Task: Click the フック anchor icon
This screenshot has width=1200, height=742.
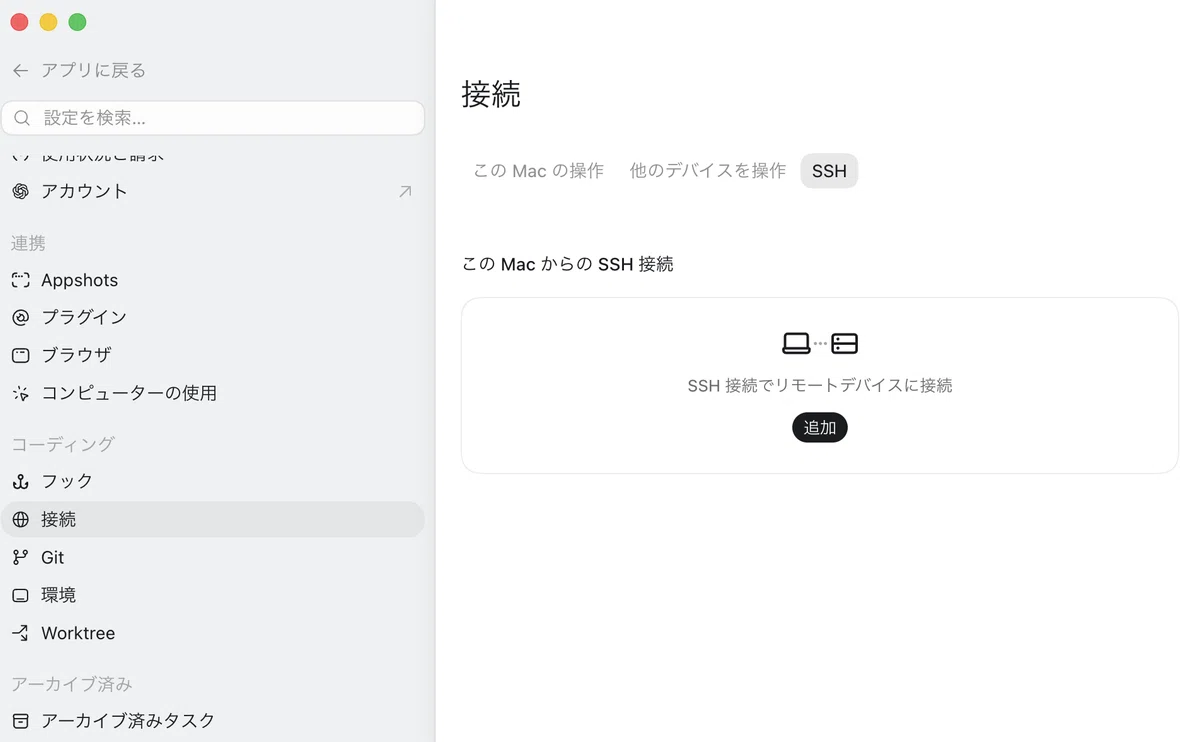Action: click(x=20, y=481)
